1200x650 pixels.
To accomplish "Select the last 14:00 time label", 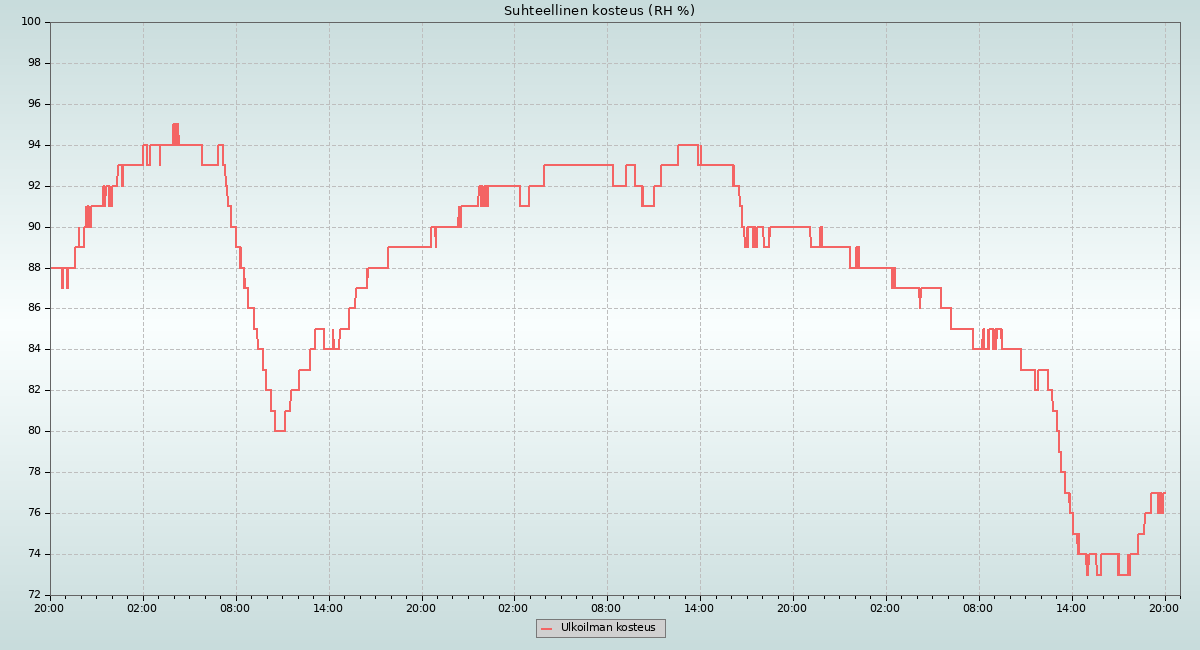I will (x=1071, y=607).
